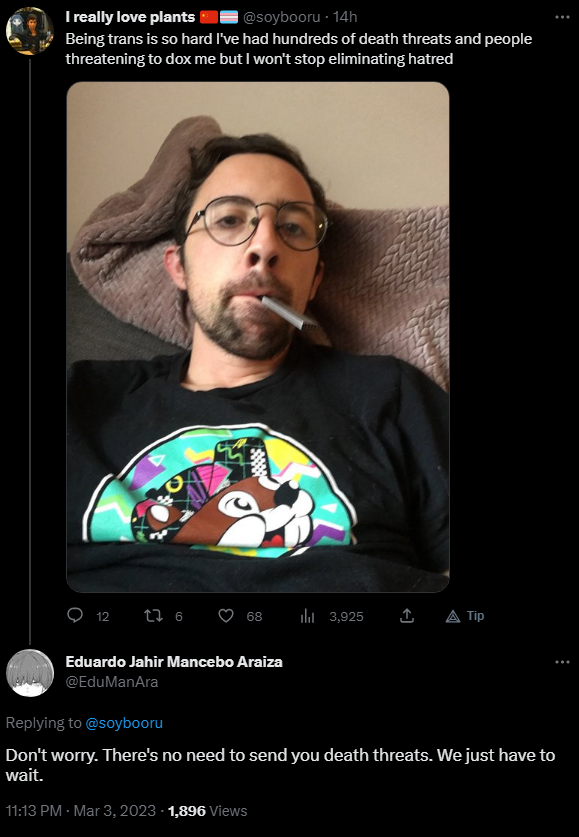This screenshot has height=837, width=579.
Task: Like the tweet with the heart icon
Action: tap(226, 616)
